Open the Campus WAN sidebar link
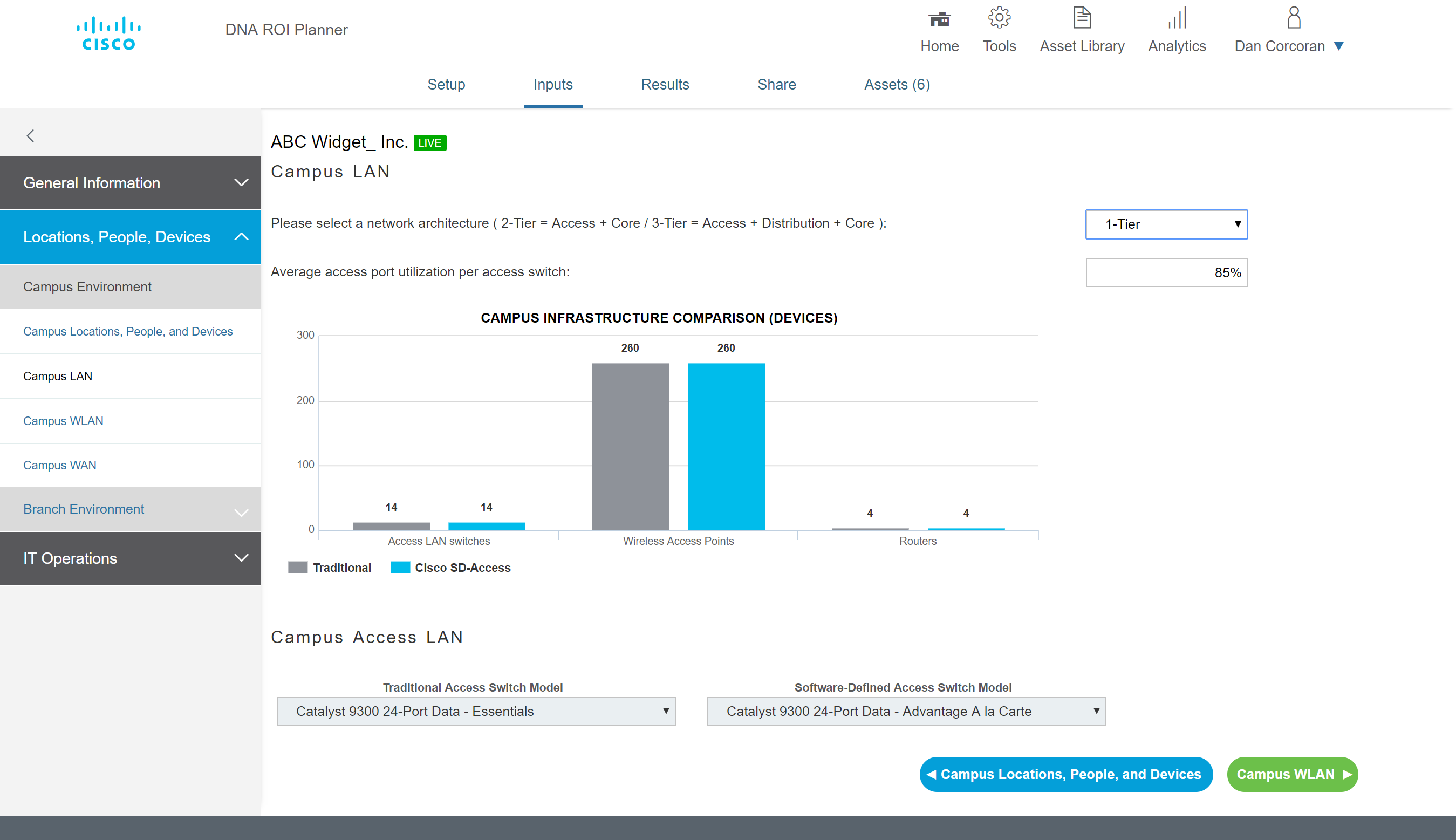Screen dimensions: 1456x840 click(x=60, y=465)
